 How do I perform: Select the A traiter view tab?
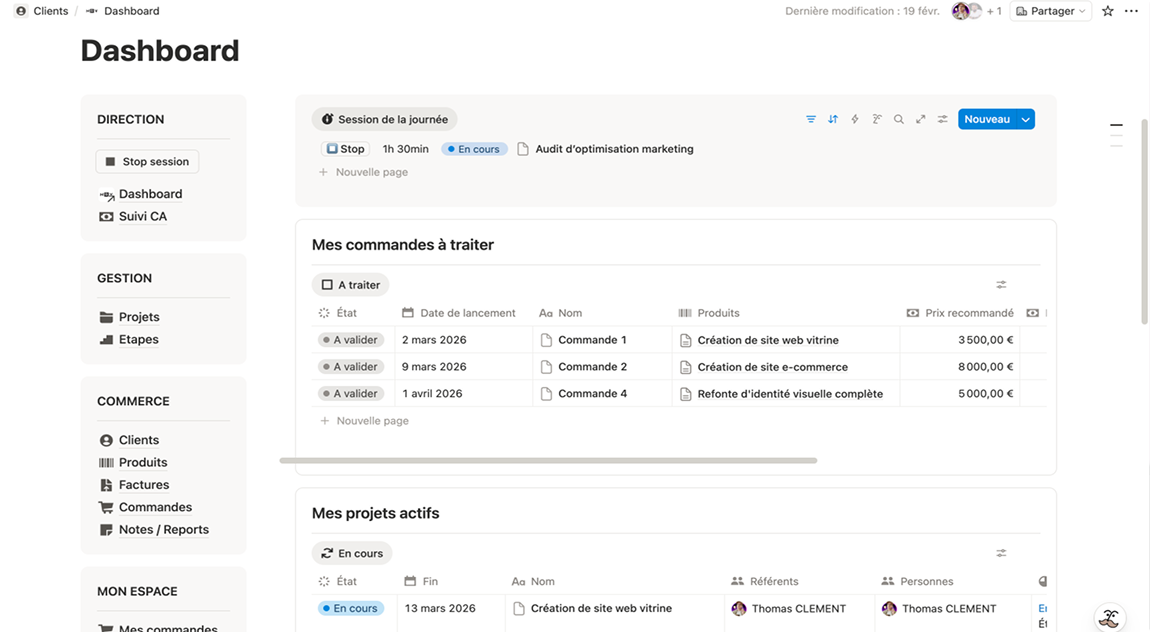[351, 284]
